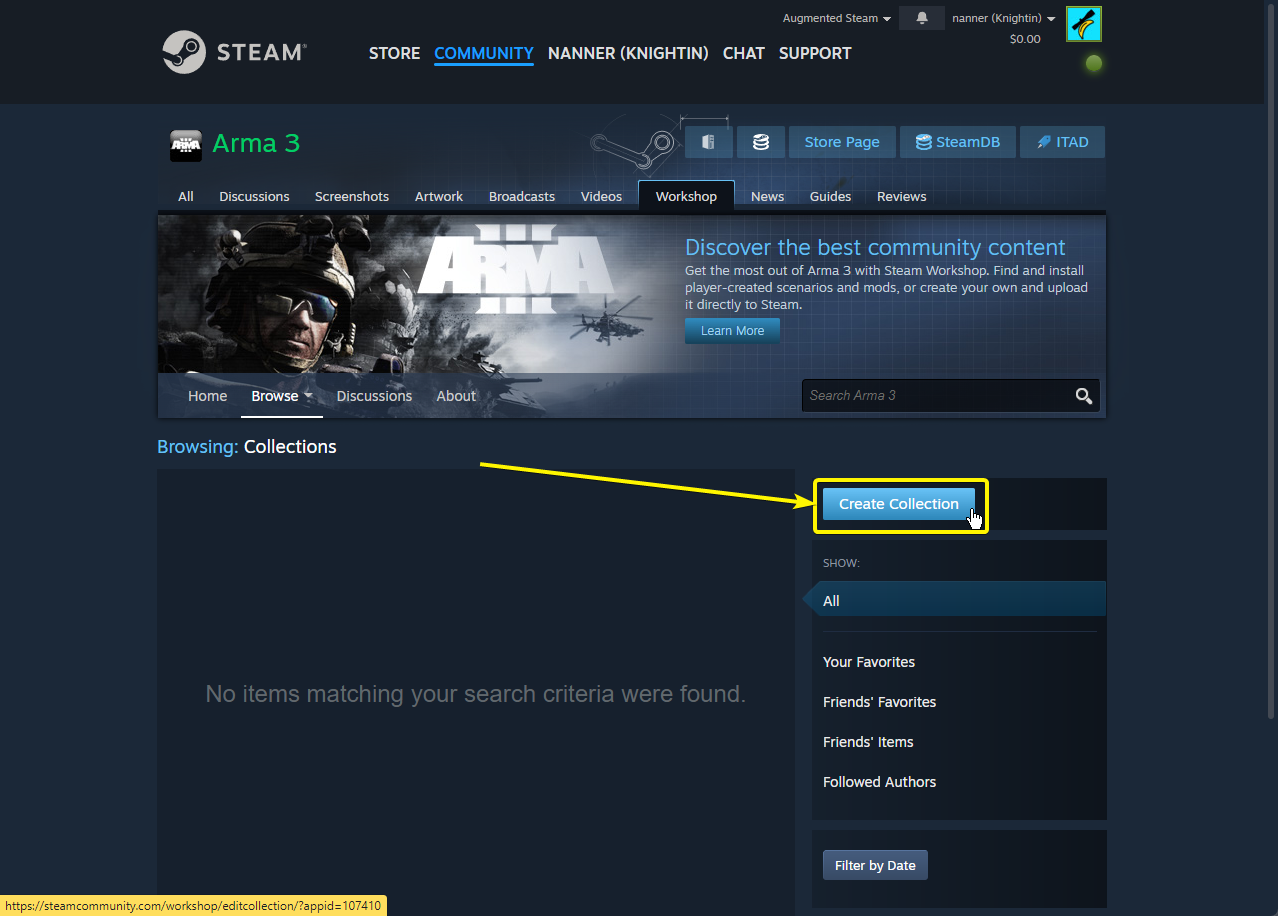Click the Arma 3 title link

point(256,143)
